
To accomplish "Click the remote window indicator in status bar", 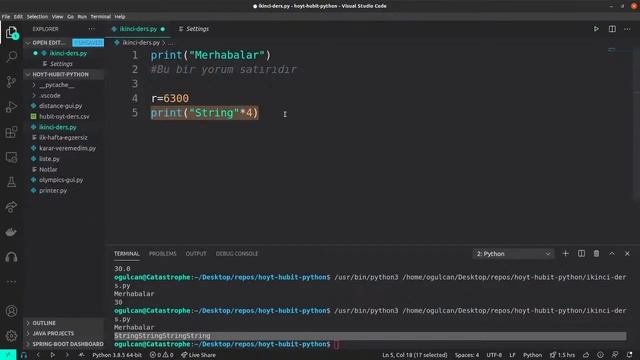I will point(8,355).
